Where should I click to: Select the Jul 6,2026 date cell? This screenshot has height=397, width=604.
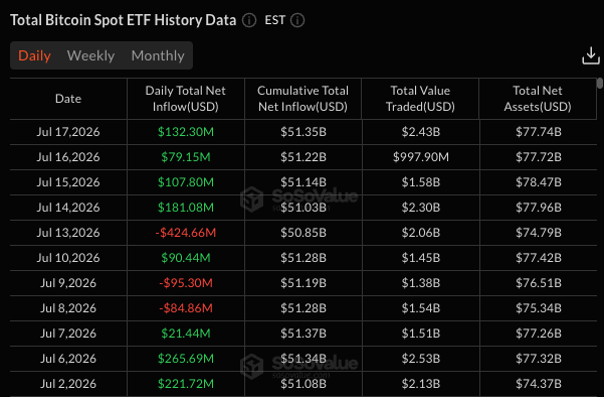(x=68, y=358)
